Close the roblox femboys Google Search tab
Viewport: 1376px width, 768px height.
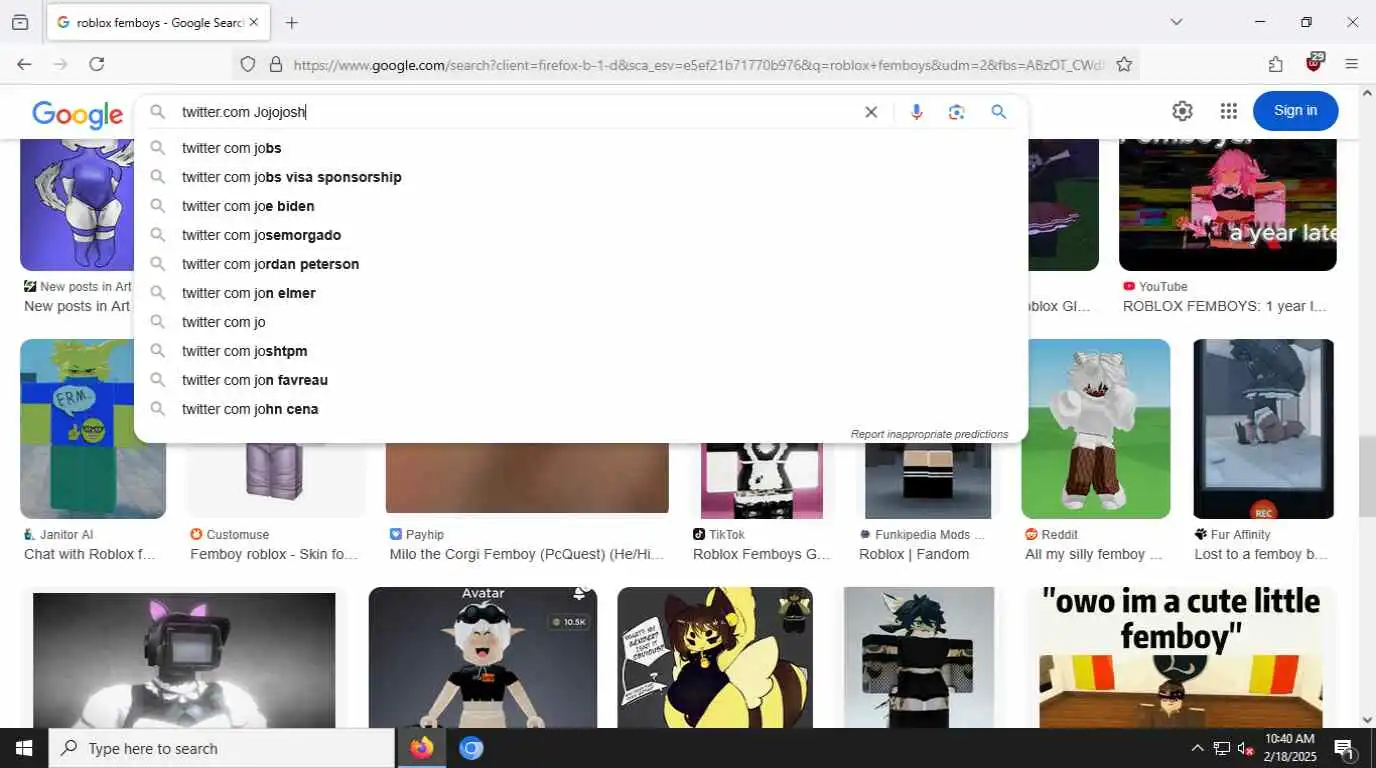pyautogui.click(x=254, y=22)
